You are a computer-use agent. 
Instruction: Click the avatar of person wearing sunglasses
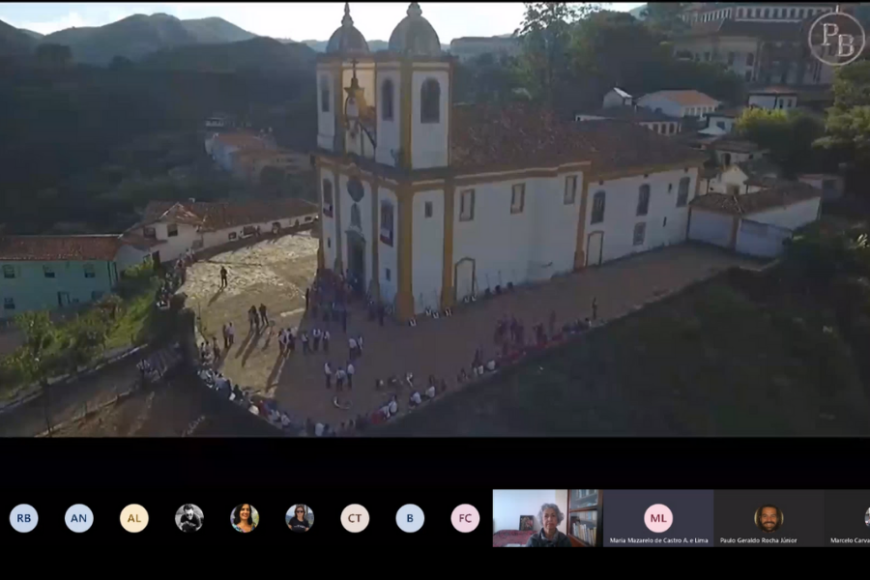(x=300, y=518)
